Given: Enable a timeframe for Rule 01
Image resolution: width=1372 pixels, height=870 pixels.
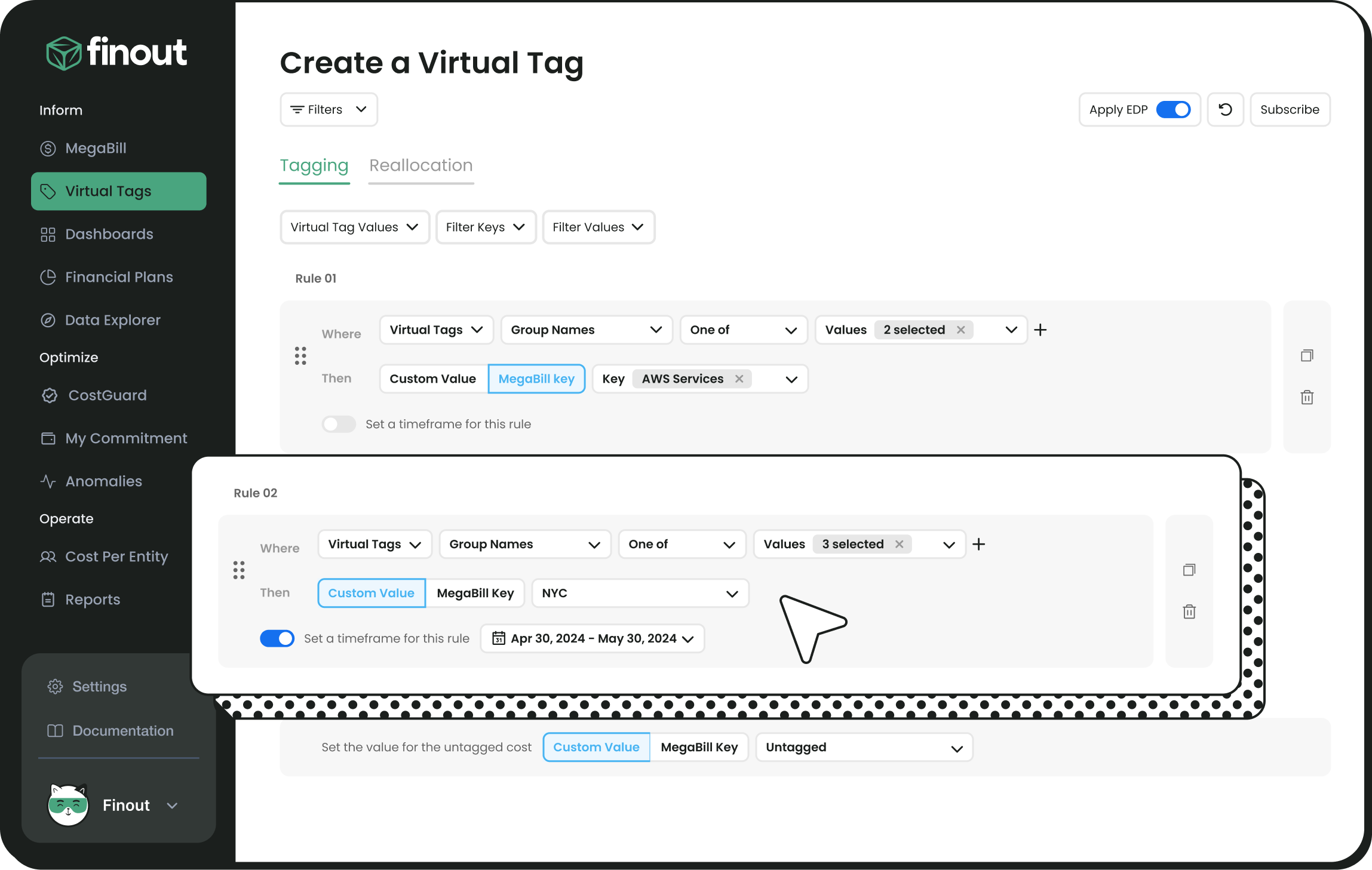Looking at the screenshot, I should [339, 424].
